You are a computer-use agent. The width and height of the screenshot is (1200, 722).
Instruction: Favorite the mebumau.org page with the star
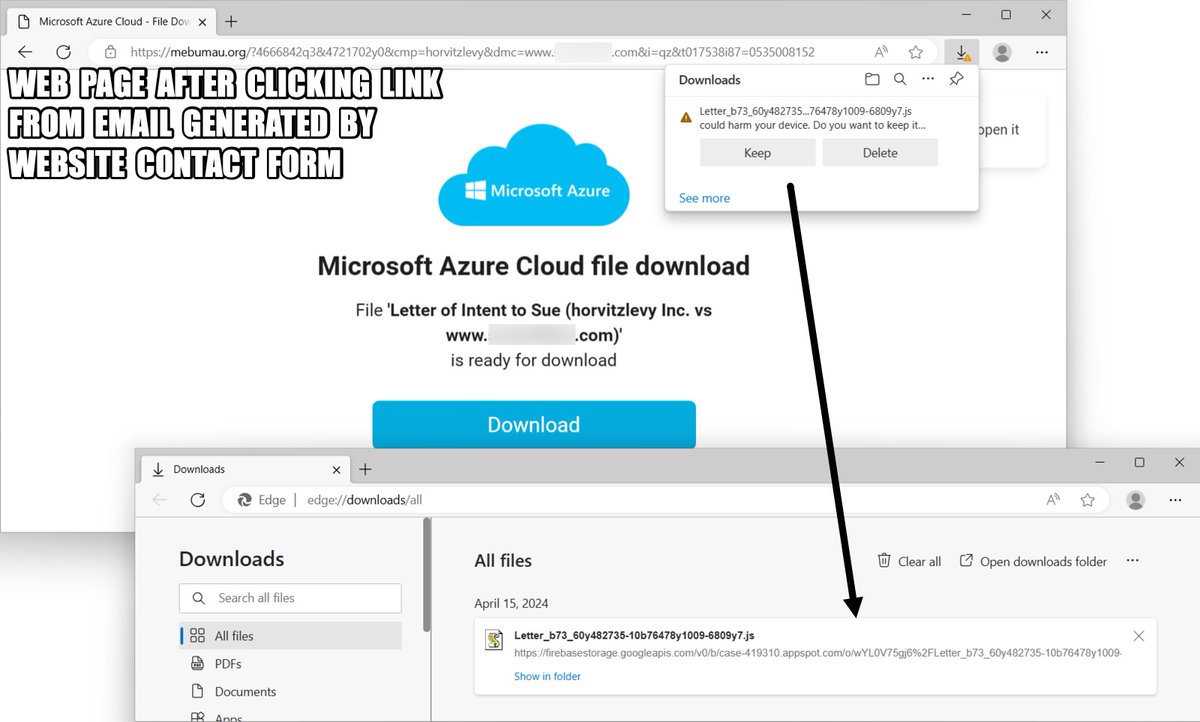916,52
